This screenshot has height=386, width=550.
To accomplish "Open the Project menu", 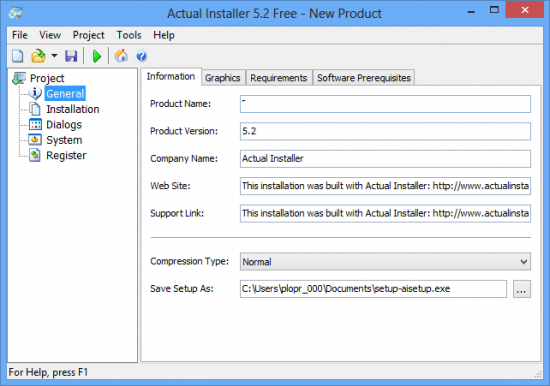I will [x=88, y=35].
